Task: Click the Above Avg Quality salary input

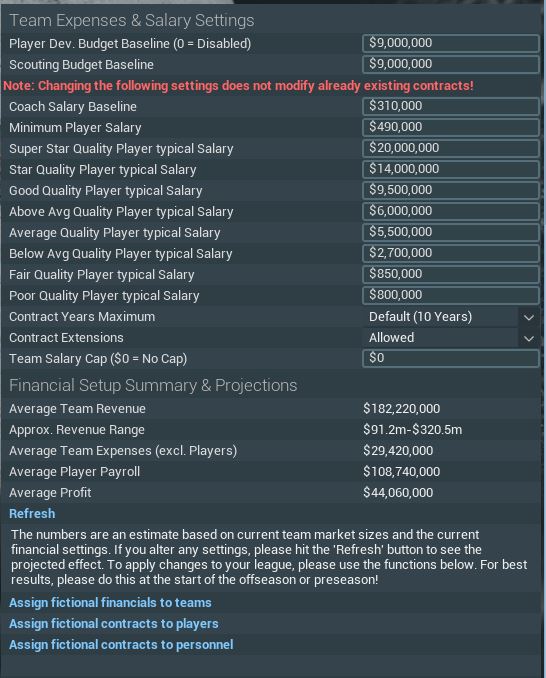Action: [450, 211]
